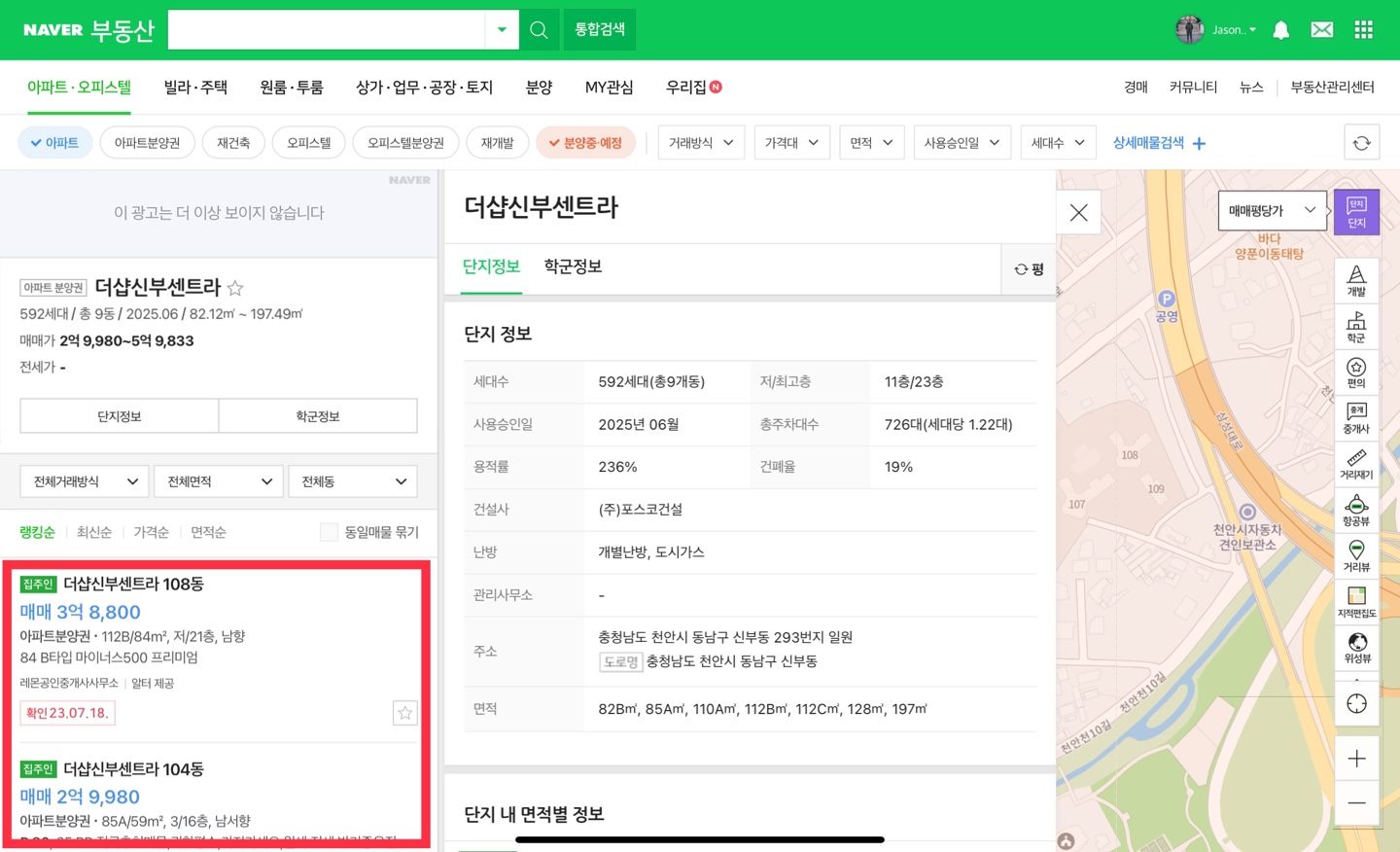Click the 공영 parking marker on map
Image resolution: width=1400 pixels, height=852 pixels.
1167,300
